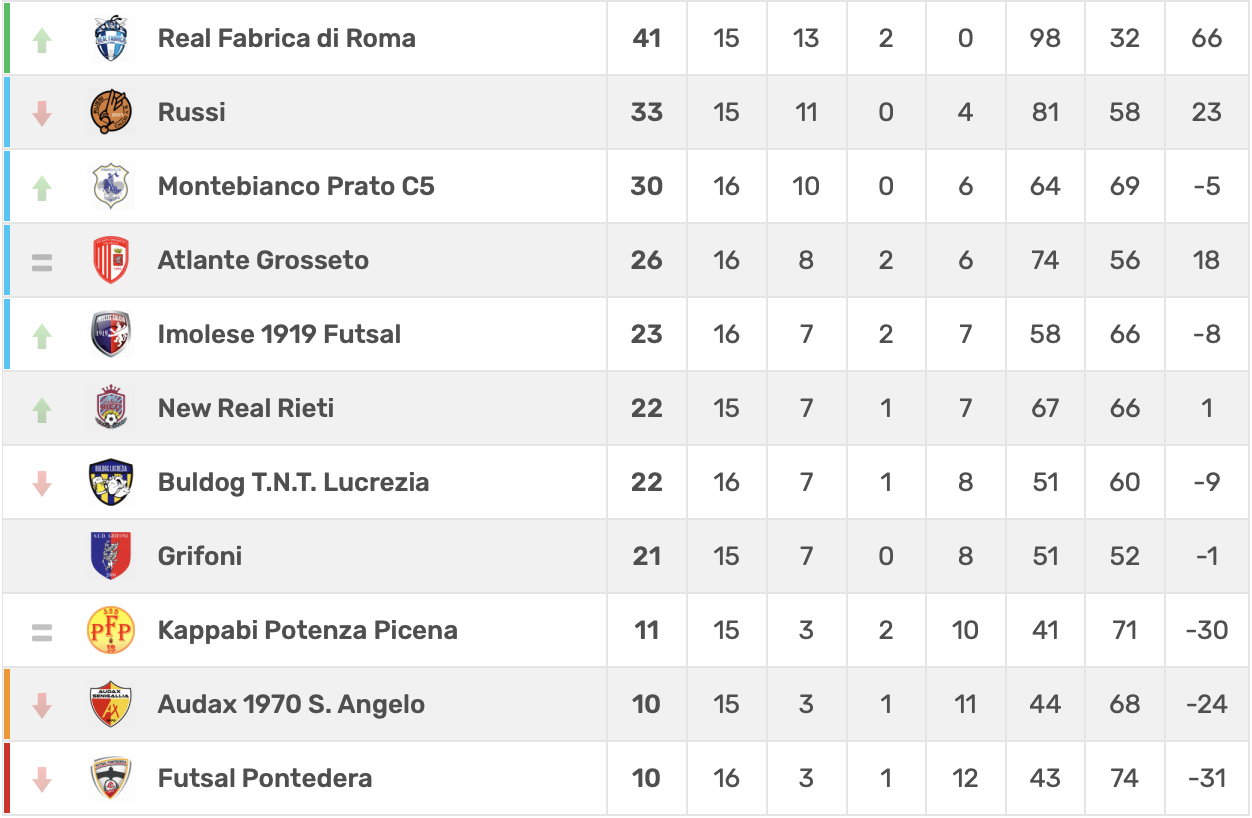Click the equals sign beside Atlante Grosseto
The image size is (1252, 818).
pyautogui.click(x=42, y=263)
